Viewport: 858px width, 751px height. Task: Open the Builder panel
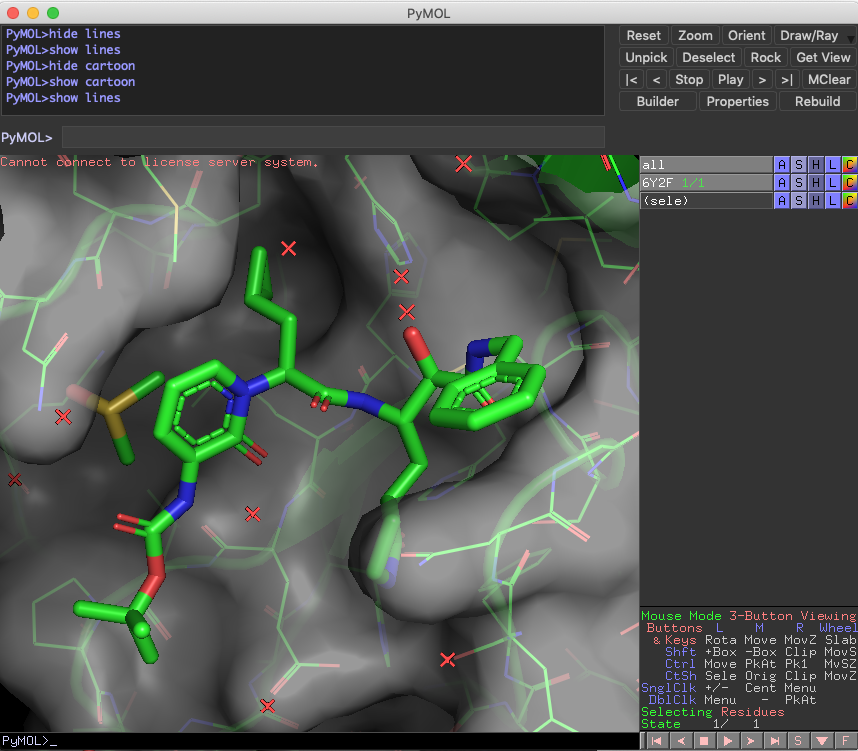[x=658, y=101]
